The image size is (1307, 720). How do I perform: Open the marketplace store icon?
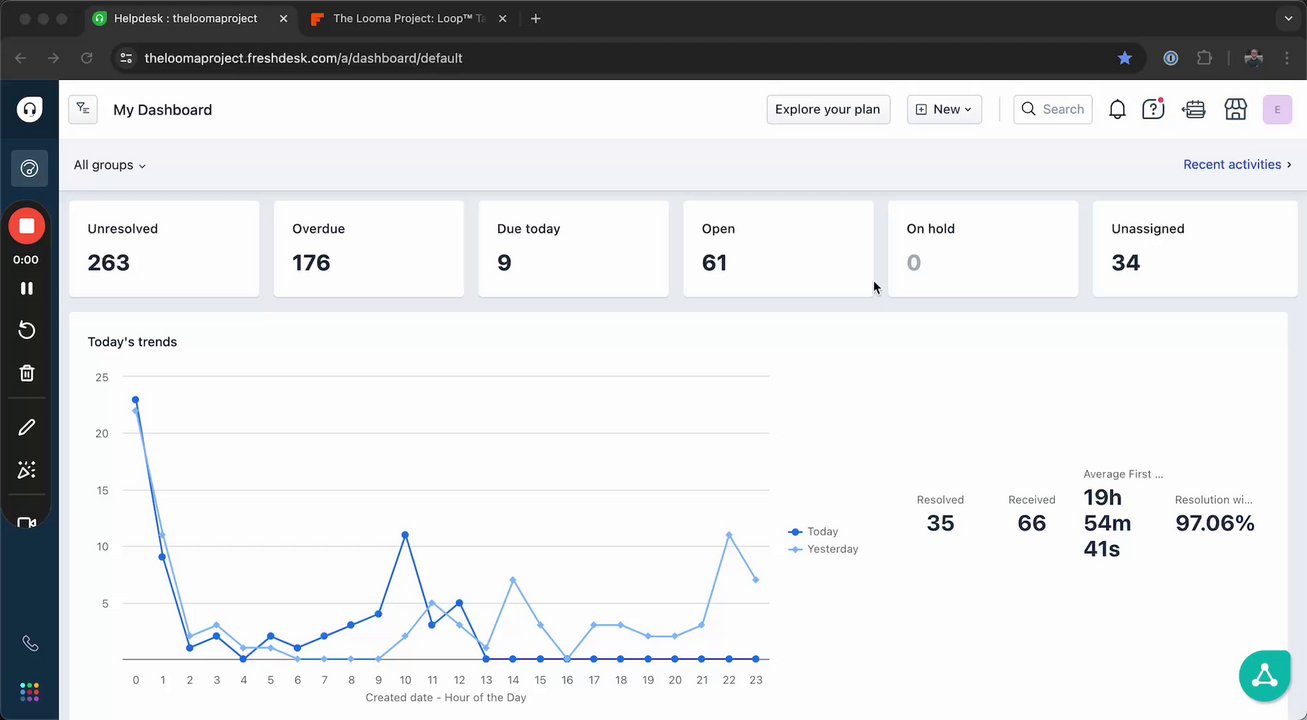point(1235,110)
